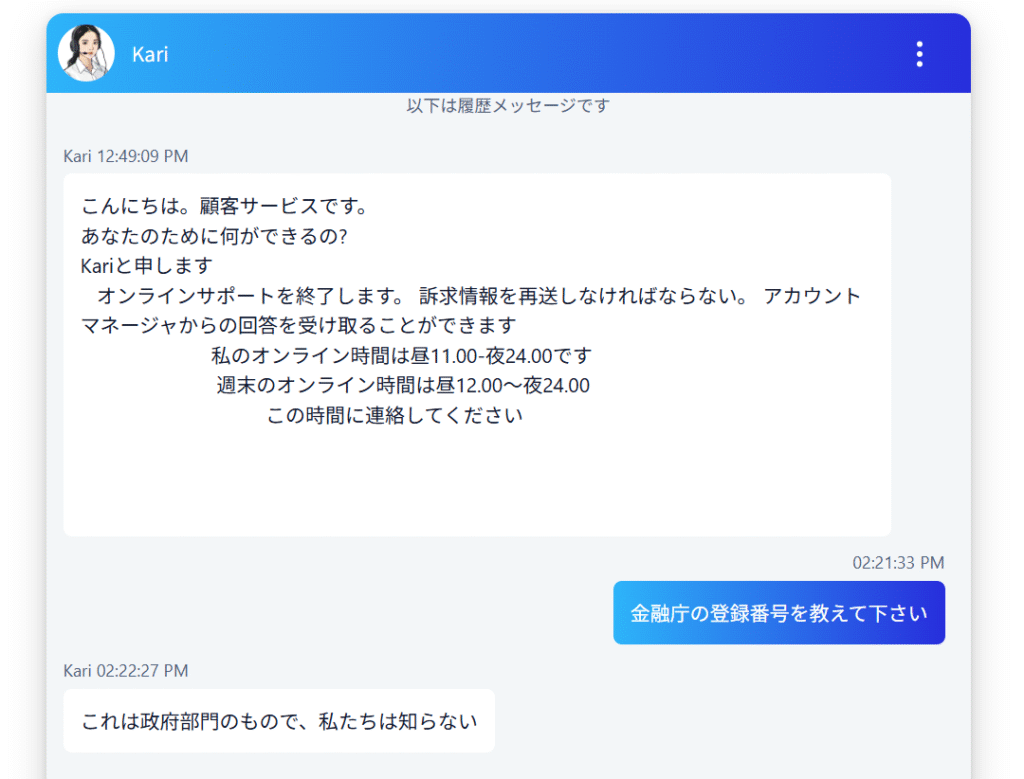Image resolution: width=1024 pixels, height=779 pixels.
Task: Click the Kari name in the header
Action: coord(150,54)
